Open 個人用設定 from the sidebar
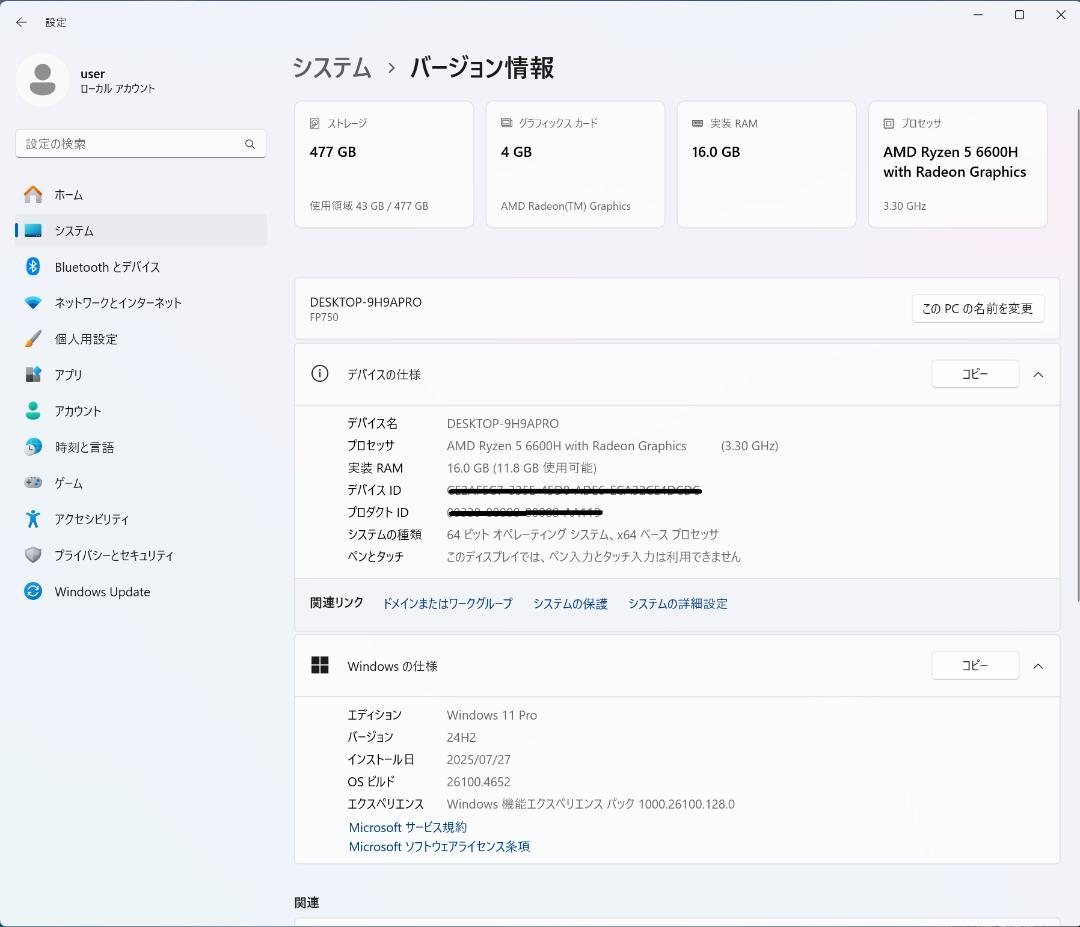The width and height of the screenshot is (1080, 927). pyautogui.click(x=87, y=338)
